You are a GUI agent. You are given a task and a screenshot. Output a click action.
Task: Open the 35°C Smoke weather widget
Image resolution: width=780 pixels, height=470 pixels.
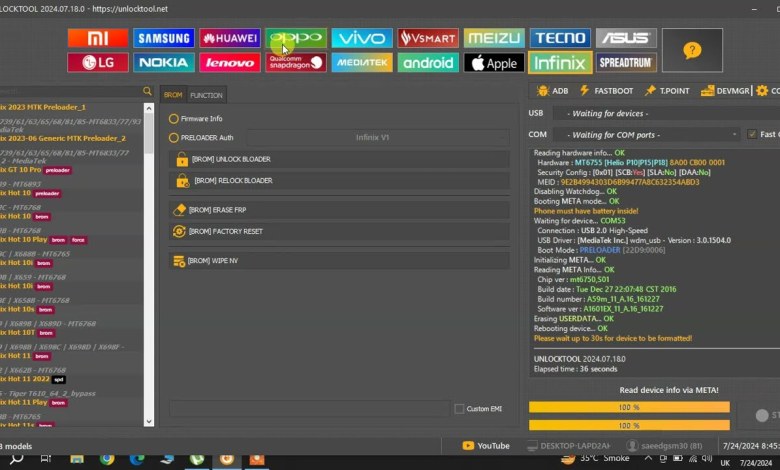point(594,459)
